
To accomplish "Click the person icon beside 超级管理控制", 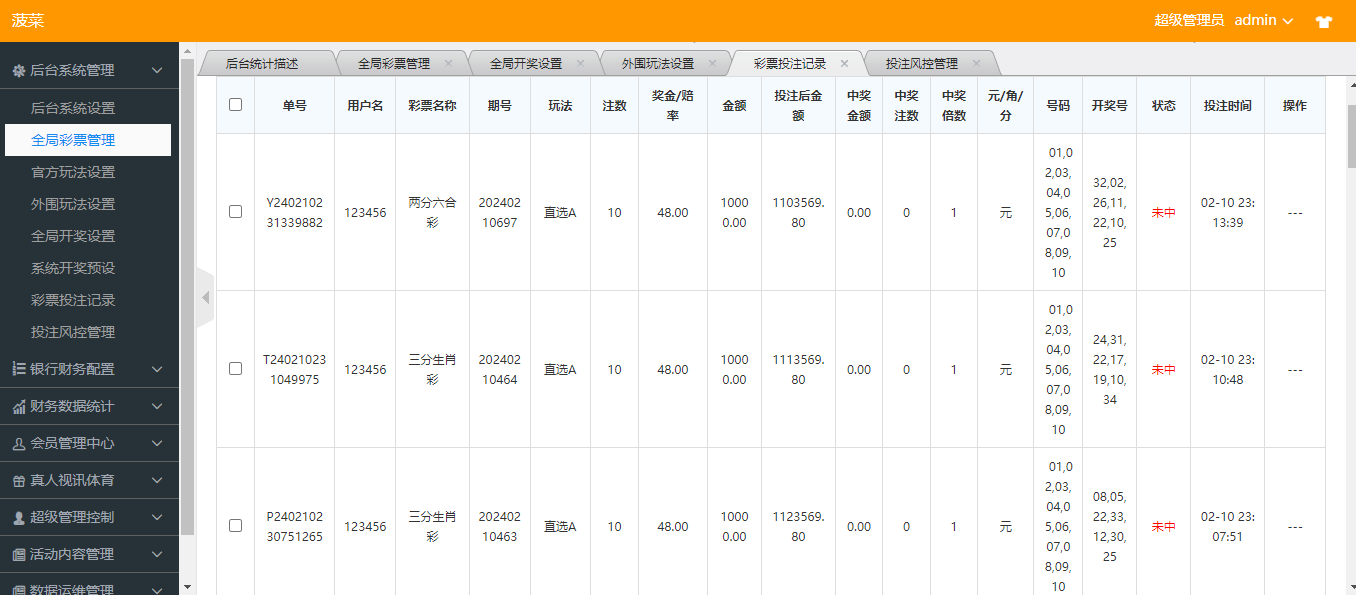I will point(18,518).
